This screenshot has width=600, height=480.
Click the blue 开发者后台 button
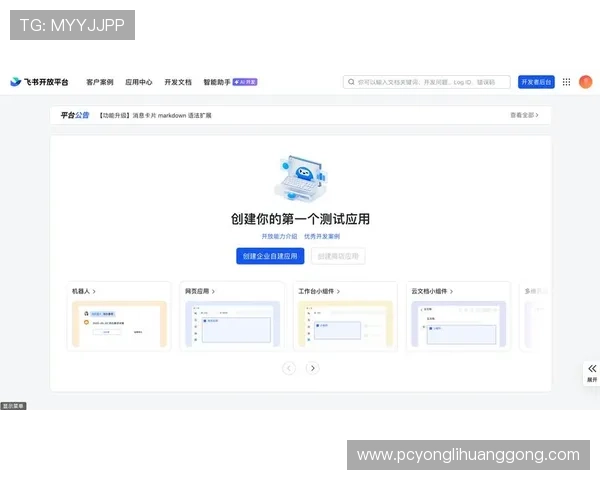(x=536, y=82)
